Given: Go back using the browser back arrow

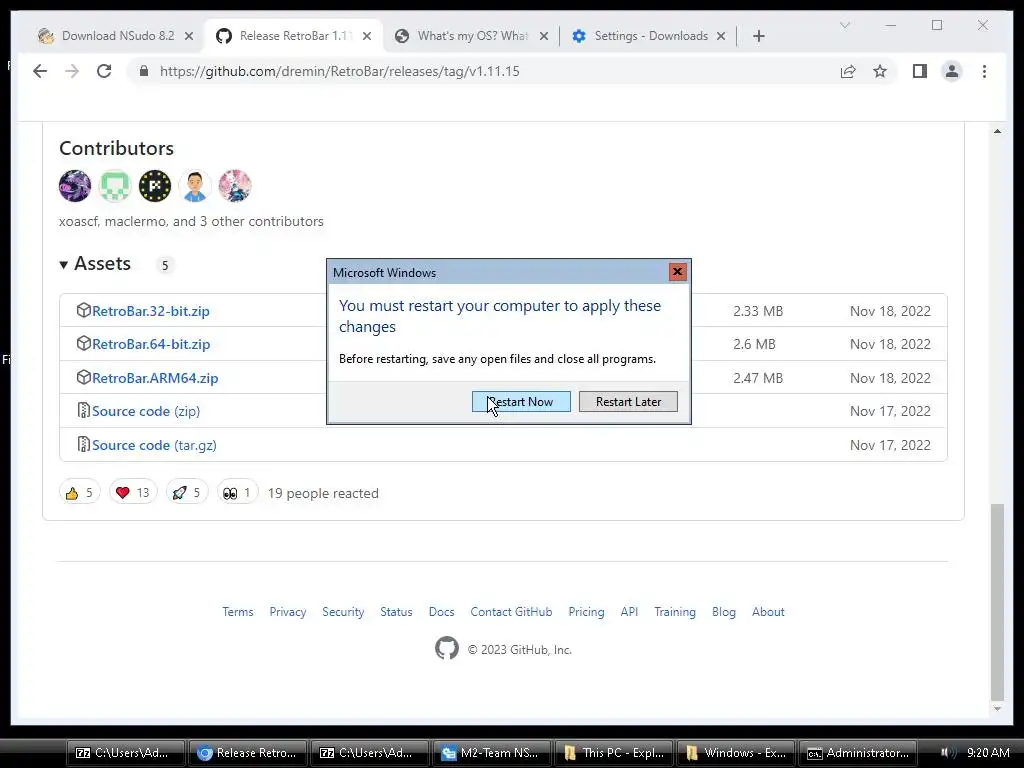Looking at the screenshot, I should pos(40,71).
